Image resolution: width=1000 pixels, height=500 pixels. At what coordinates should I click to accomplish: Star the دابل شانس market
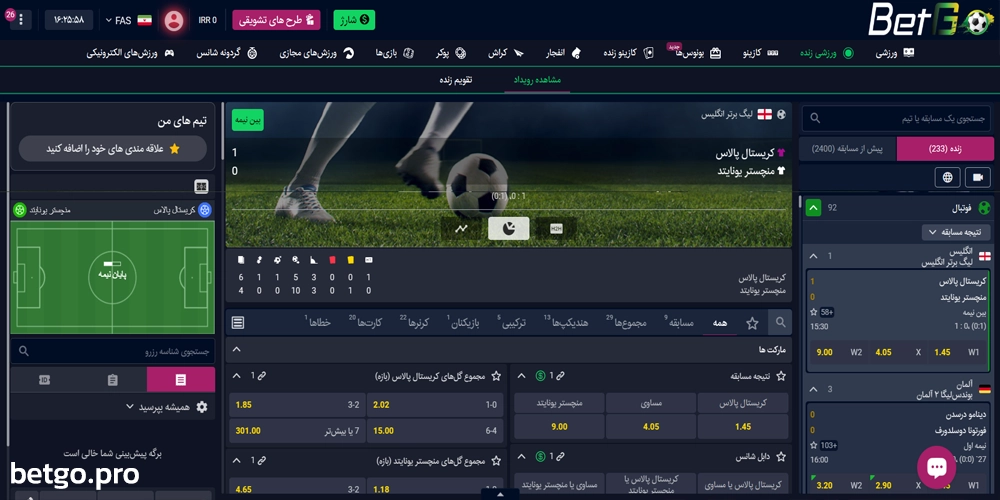[x=781, y=457]
